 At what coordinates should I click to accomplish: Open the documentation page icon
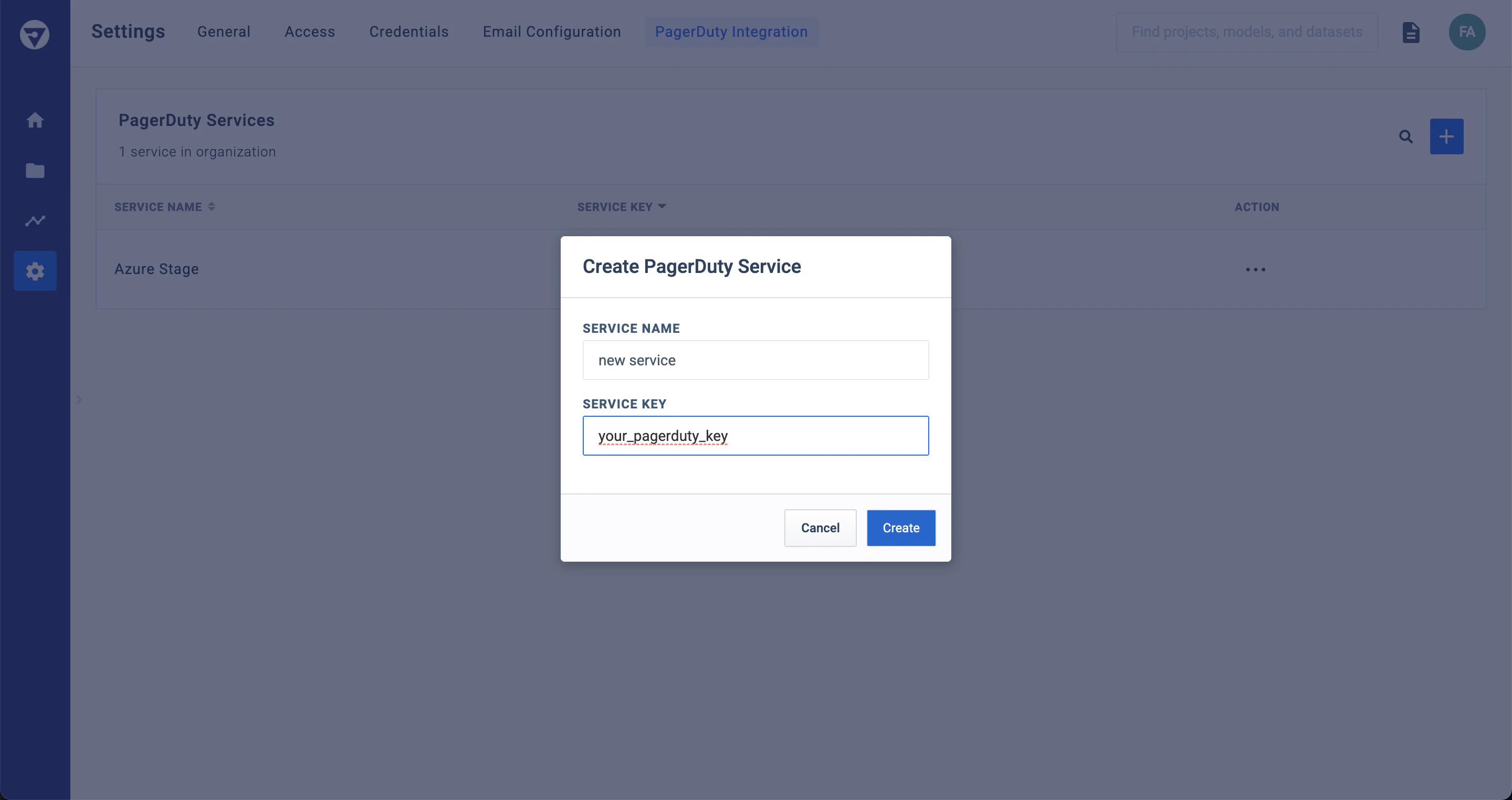1411,32
